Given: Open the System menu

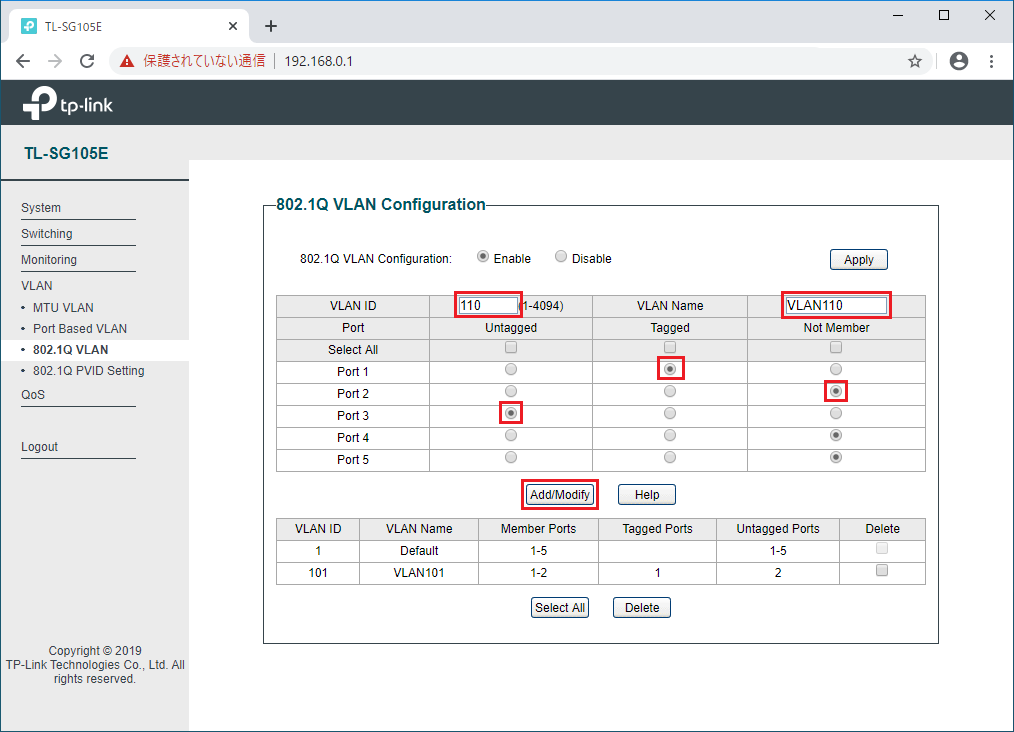Looking at the screenshot, I should [x=41, y=208].
